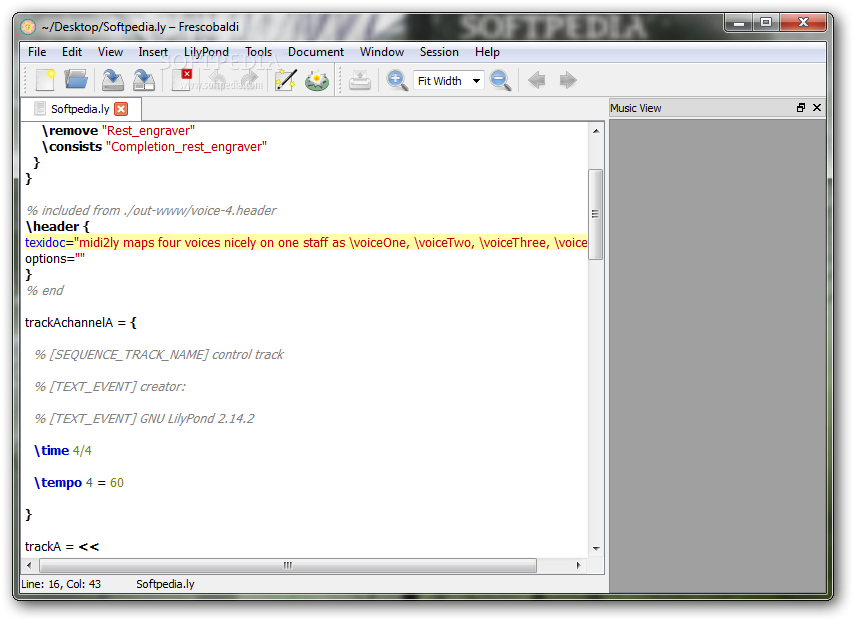Print the music with the printer icon

coord(359,80)
